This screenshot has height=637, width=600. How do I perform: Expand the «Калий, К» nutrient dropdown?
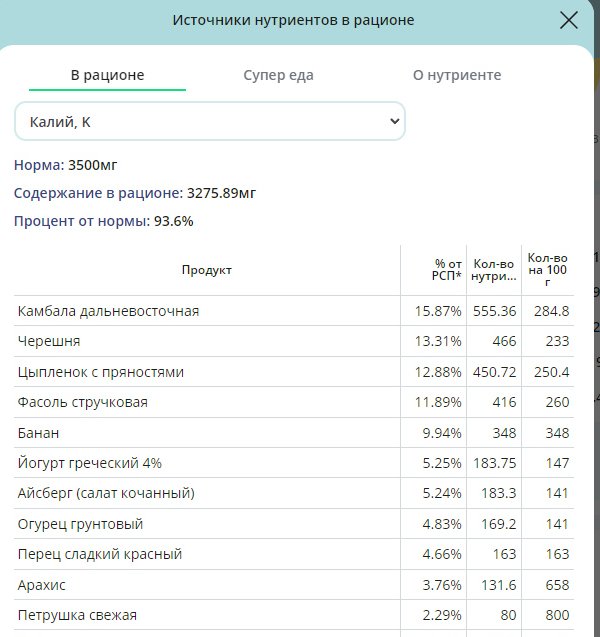[210, 121]
